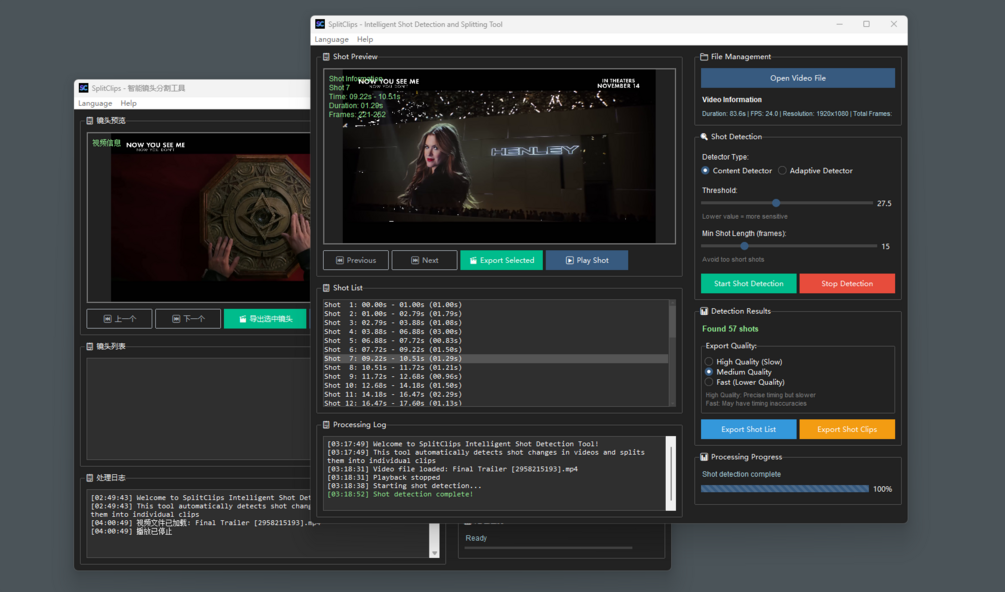Open the Language menu in Chinese window
This screenshot has width=1005, height=592.
pos(95,103)
